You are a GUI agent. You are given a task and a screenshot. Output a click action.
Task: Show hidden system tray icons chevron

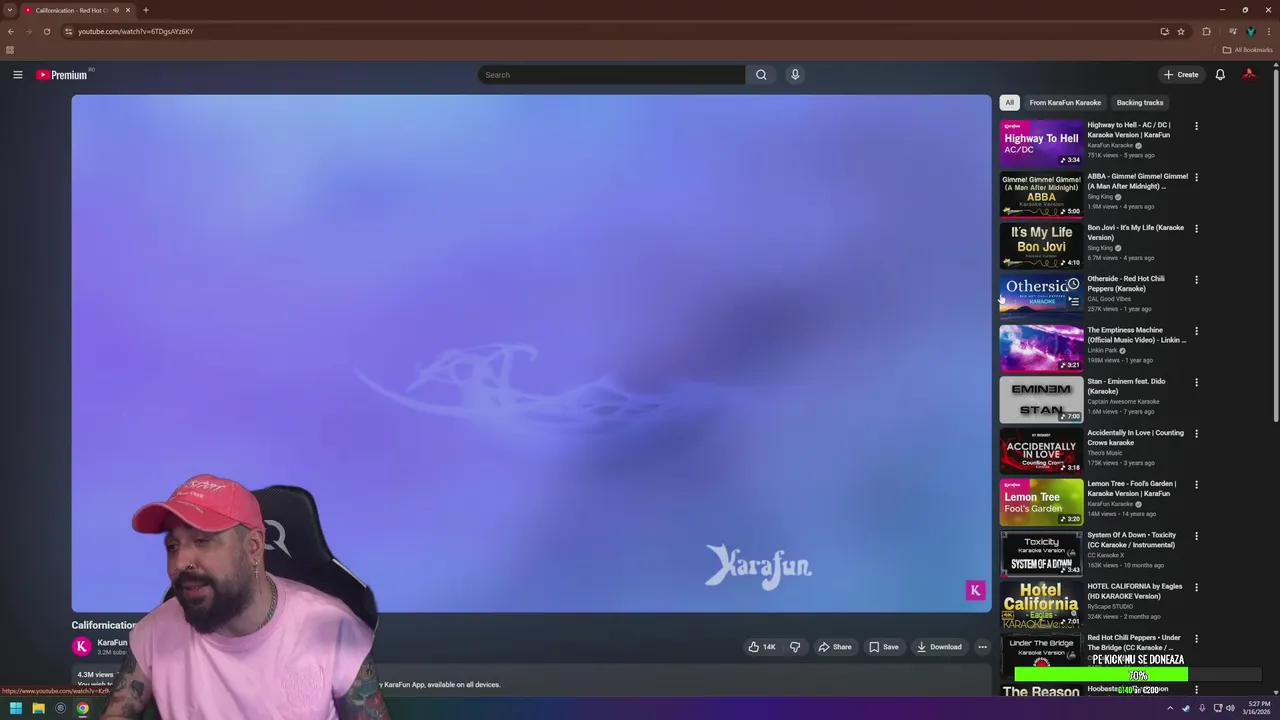pos(1170,708)
